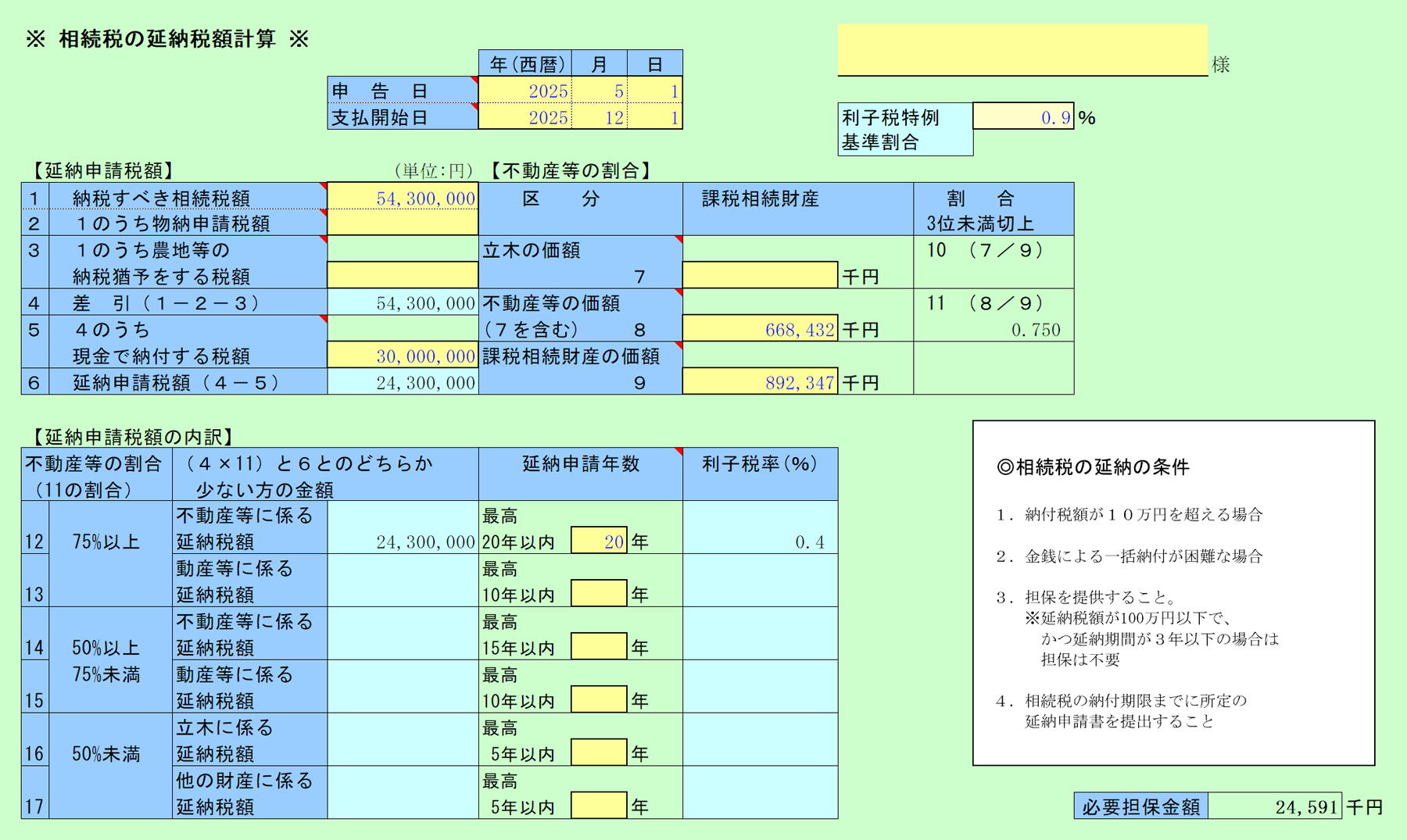
Task: Click the 相続税の延納税額計算 title
Action: click(x=167, y=39)
